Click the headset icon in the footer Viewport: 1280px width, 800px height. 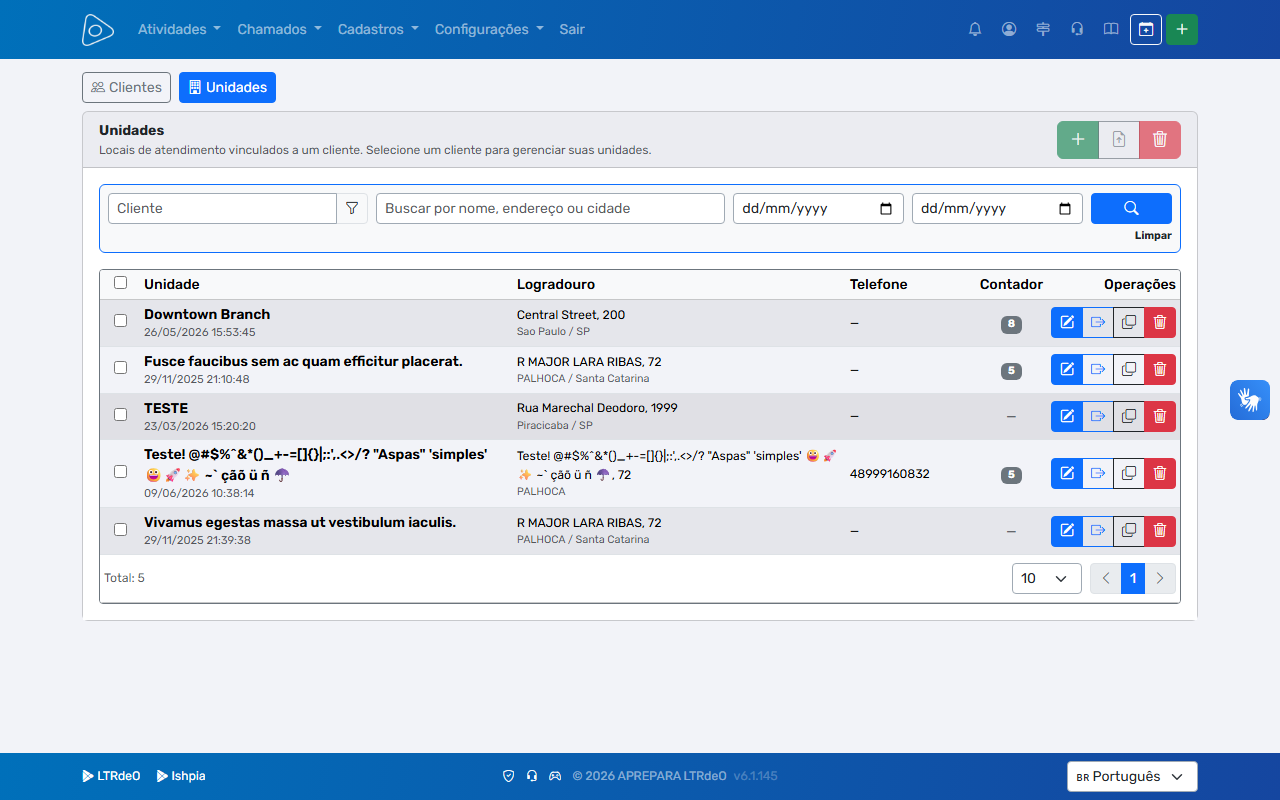coord(532,776)
